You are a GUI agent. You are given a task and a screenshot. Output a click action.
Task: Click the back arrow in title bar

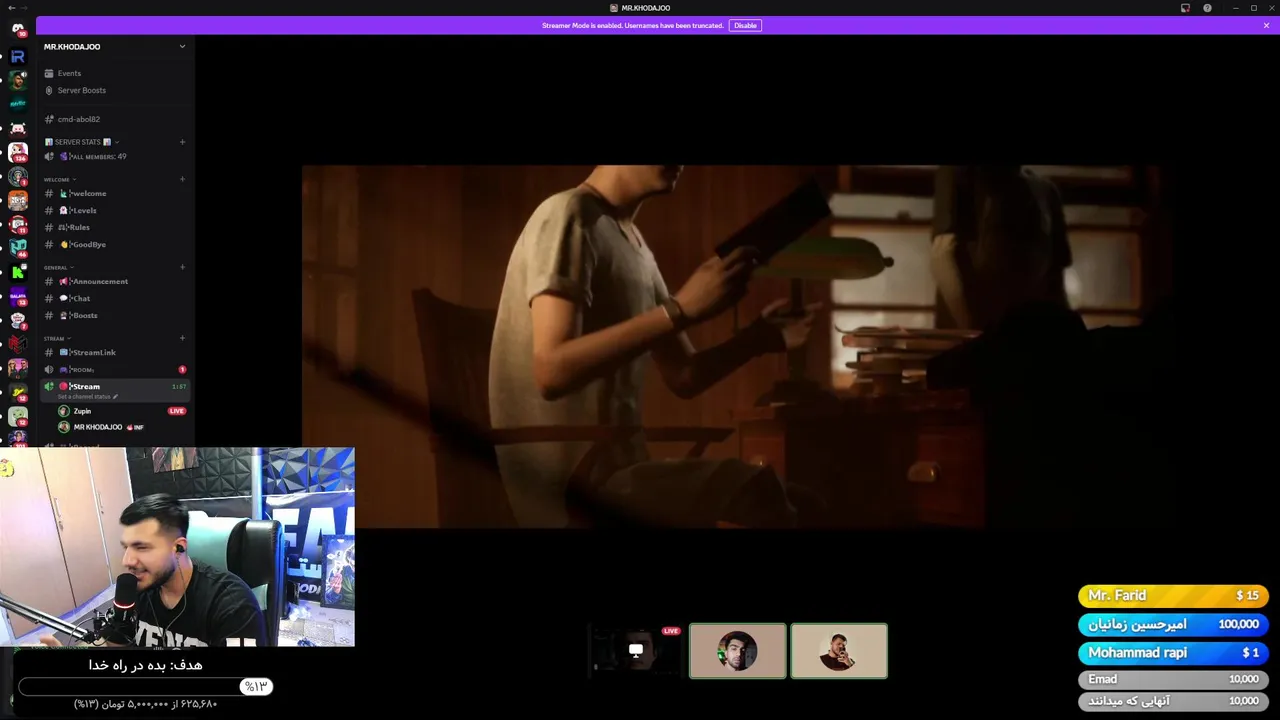11,8
